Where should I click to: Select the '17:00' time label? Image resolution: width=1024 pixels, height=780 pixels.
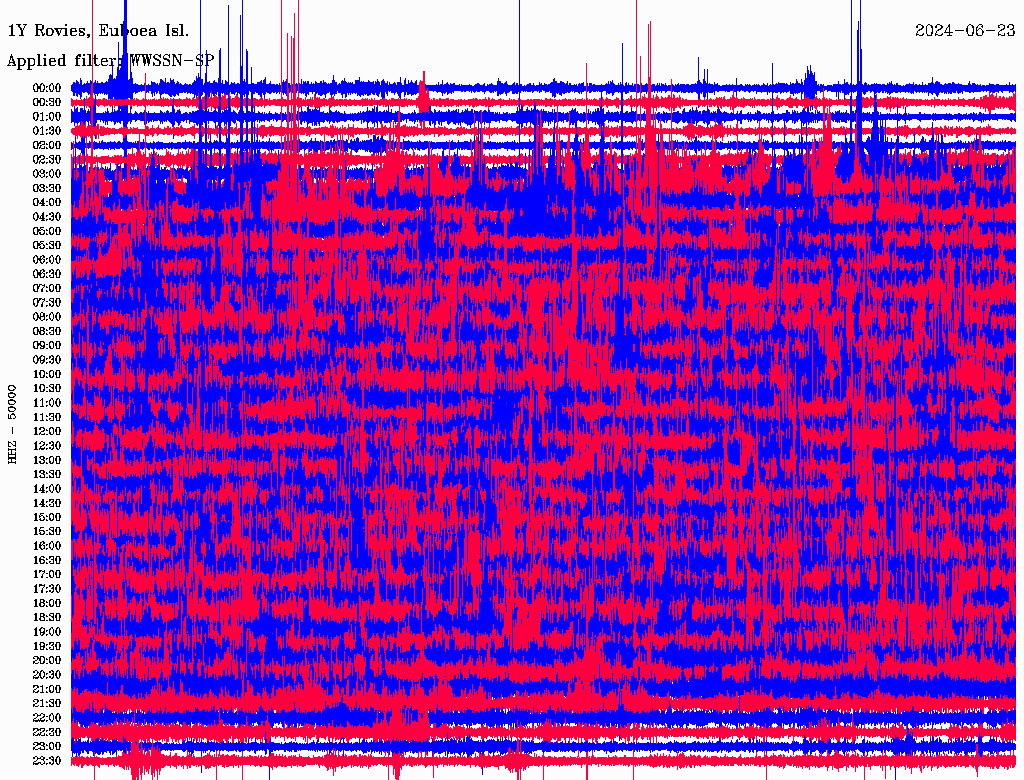point(47,575)
